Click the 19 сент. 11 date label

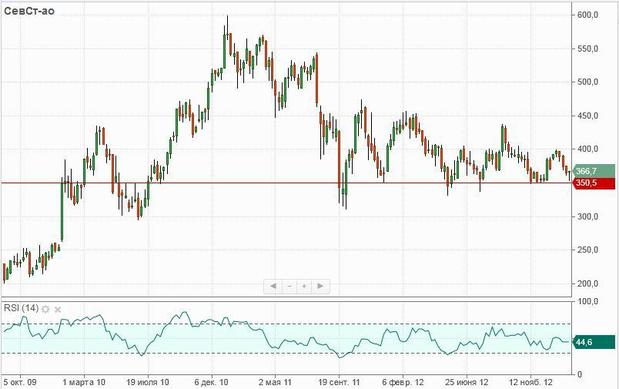tap(339, 382)
